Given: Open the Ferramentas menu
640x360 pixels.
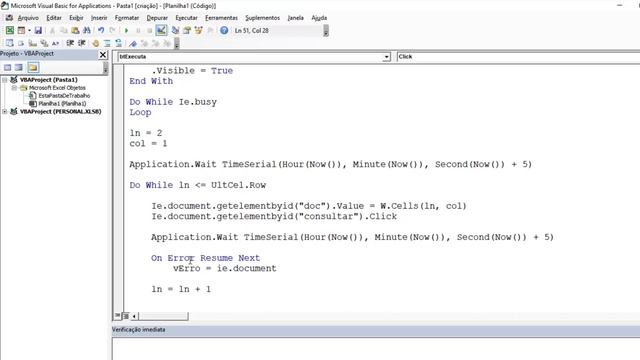Looking at the screenshot, I should pos(221,18).
